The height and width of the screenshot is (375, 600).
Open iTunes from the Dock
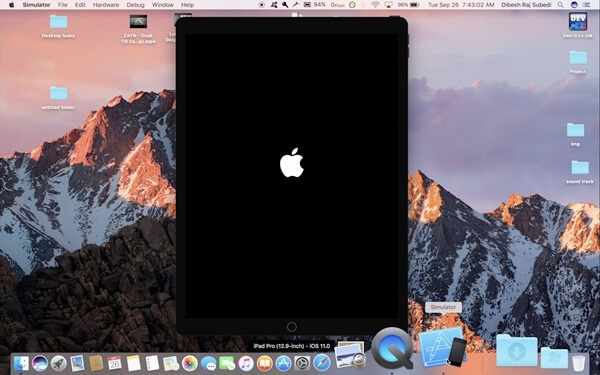click(x=246, y=363)
